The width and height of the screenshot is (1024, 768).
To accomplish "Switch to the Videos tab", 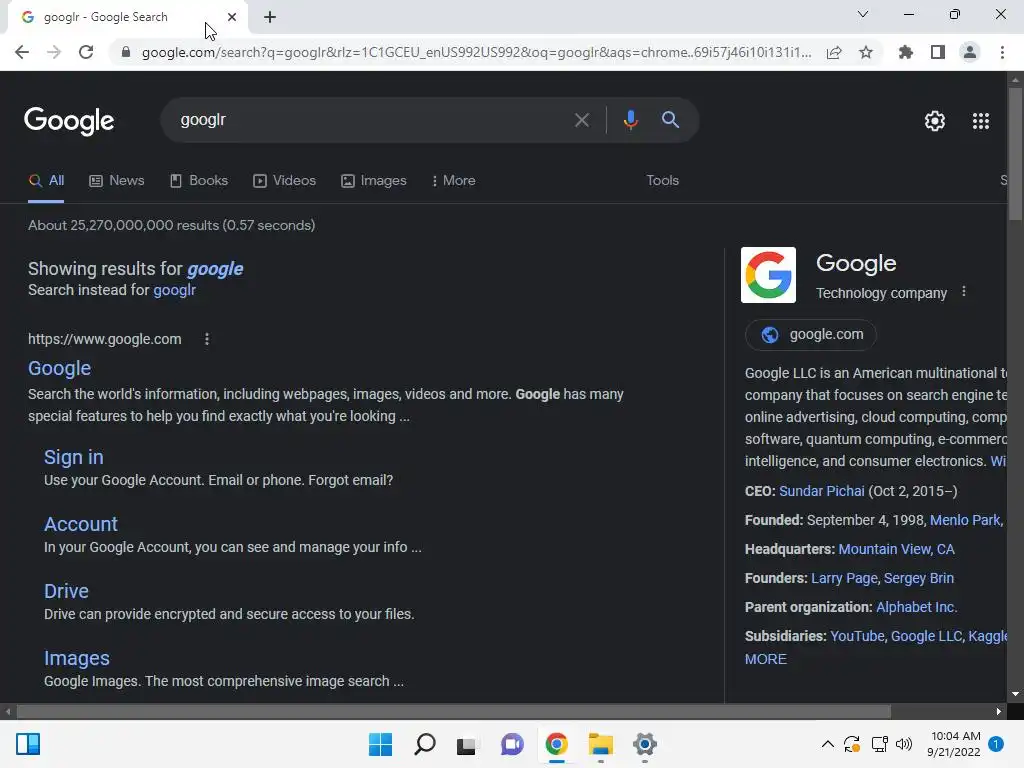I will coord(284,181).
